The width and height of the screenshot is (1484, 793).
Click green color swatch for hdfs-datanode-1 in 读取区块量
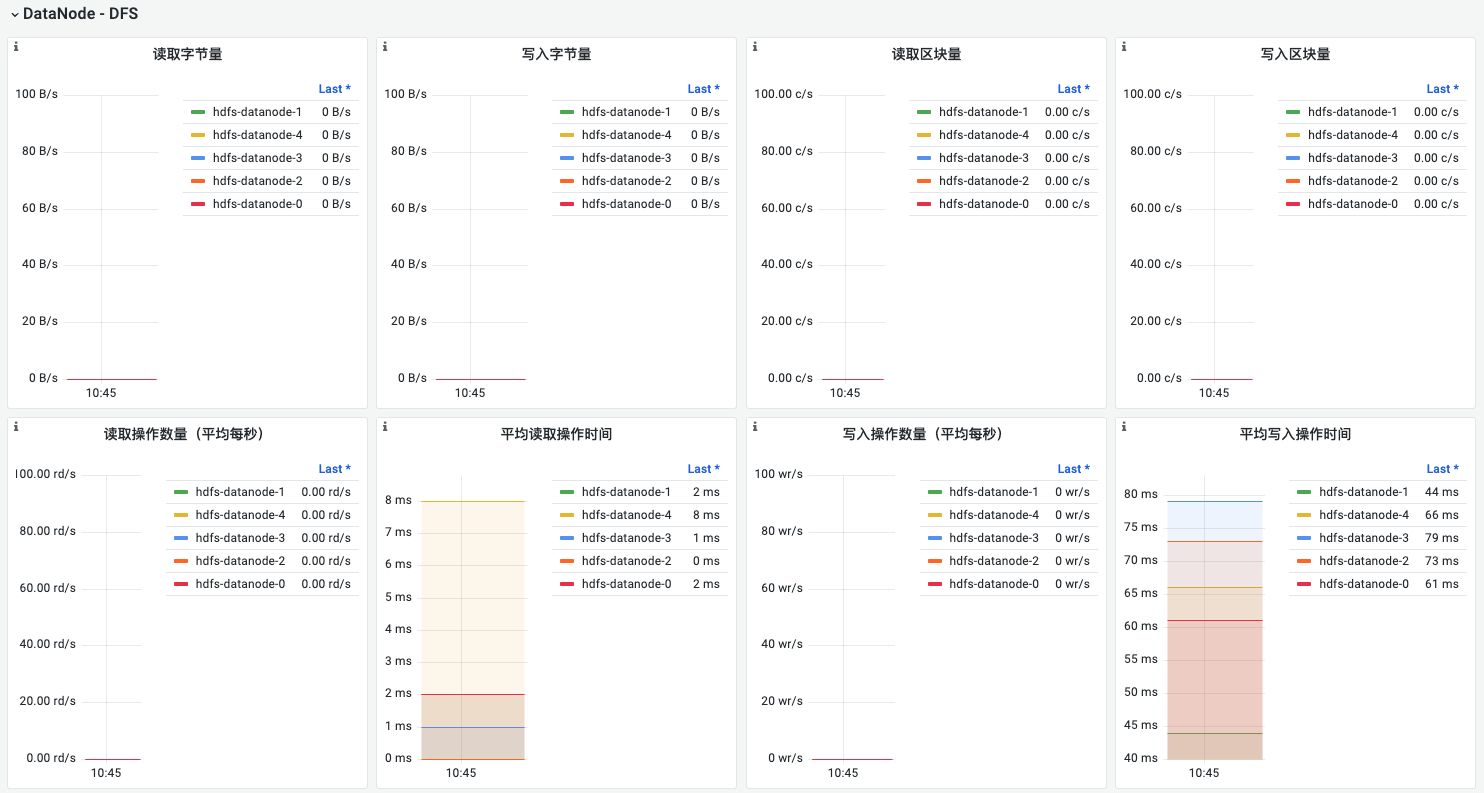pyautogui.click(x=923, y=112)
